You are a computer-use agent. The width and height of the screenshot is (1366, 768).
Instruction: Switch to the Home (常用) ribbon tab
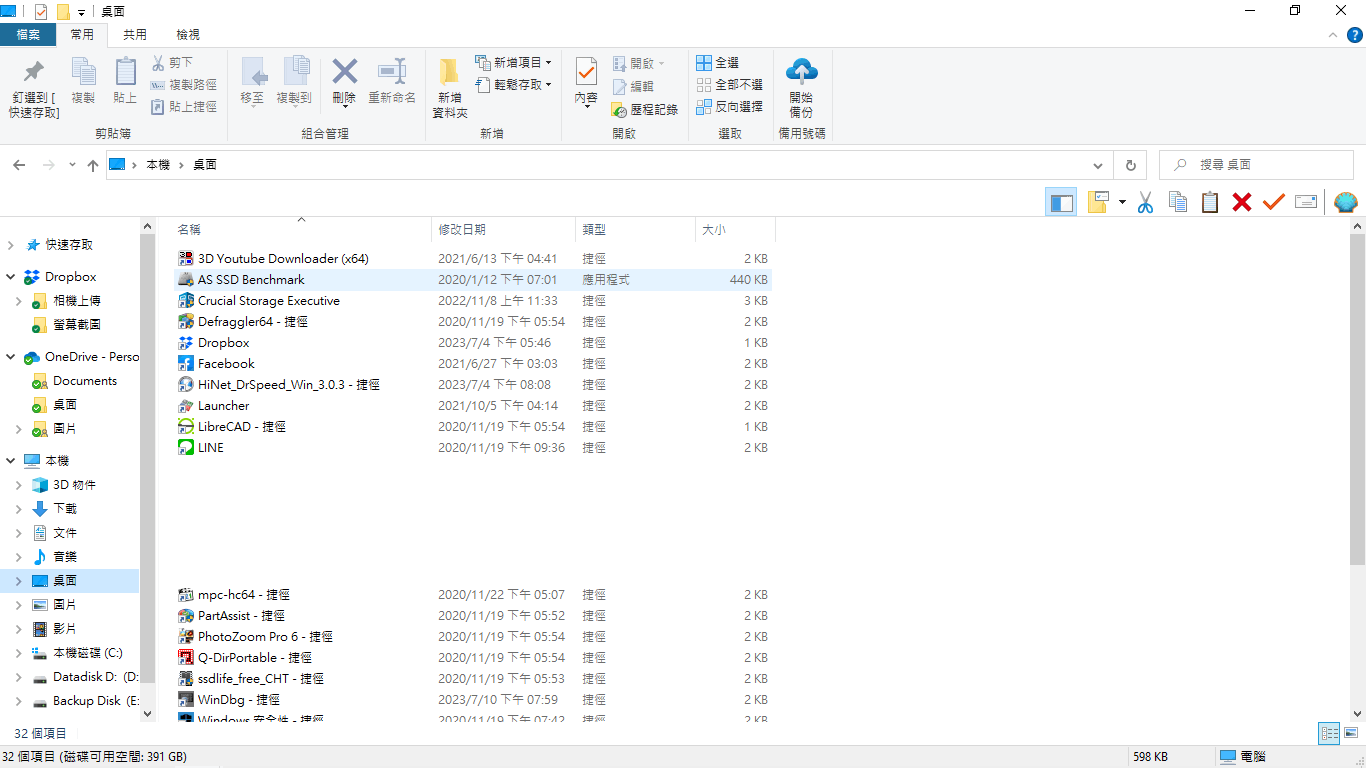[82, 34]
